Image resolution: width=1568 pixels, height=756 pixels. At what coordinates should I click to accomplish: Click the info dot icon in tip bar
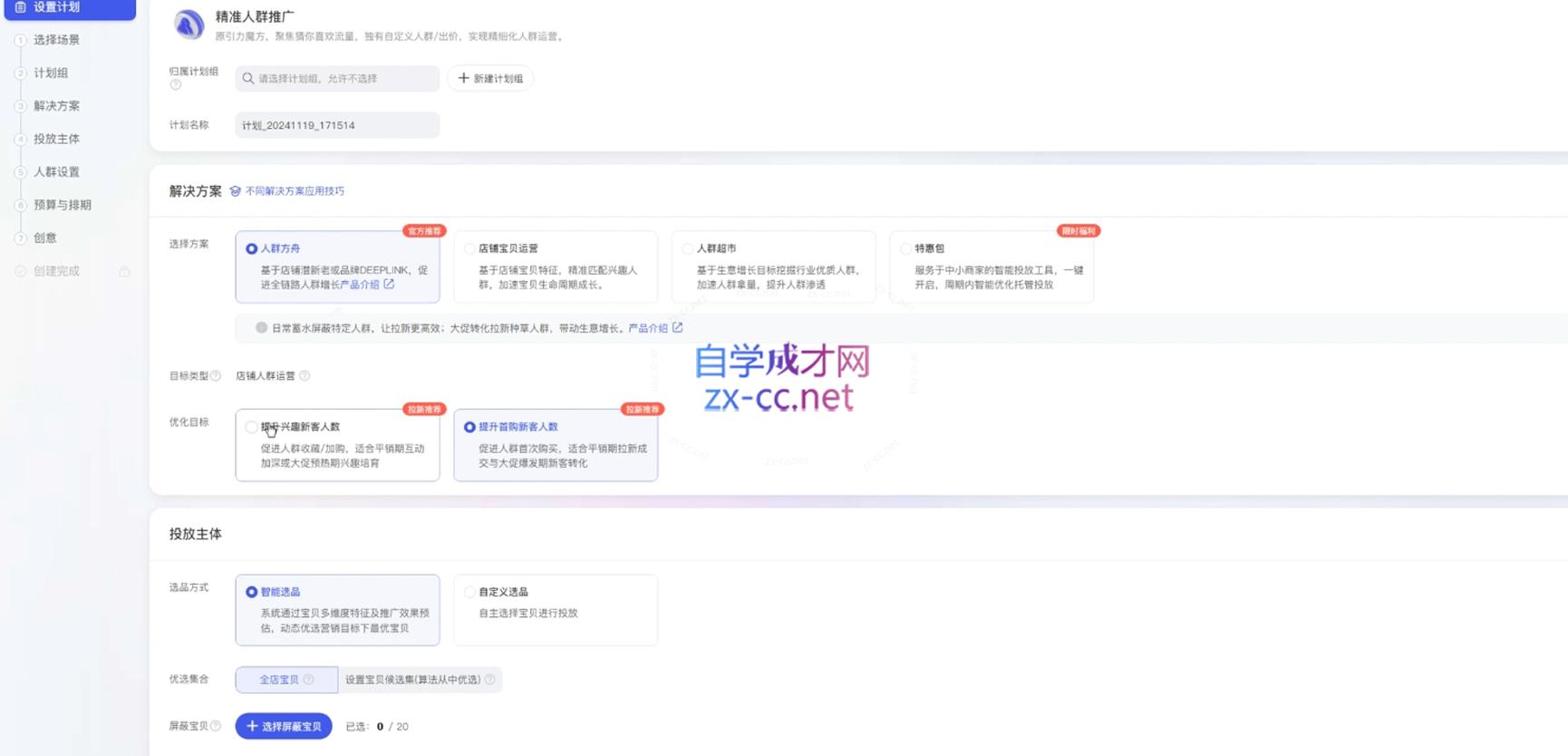(x=261, y=328)
